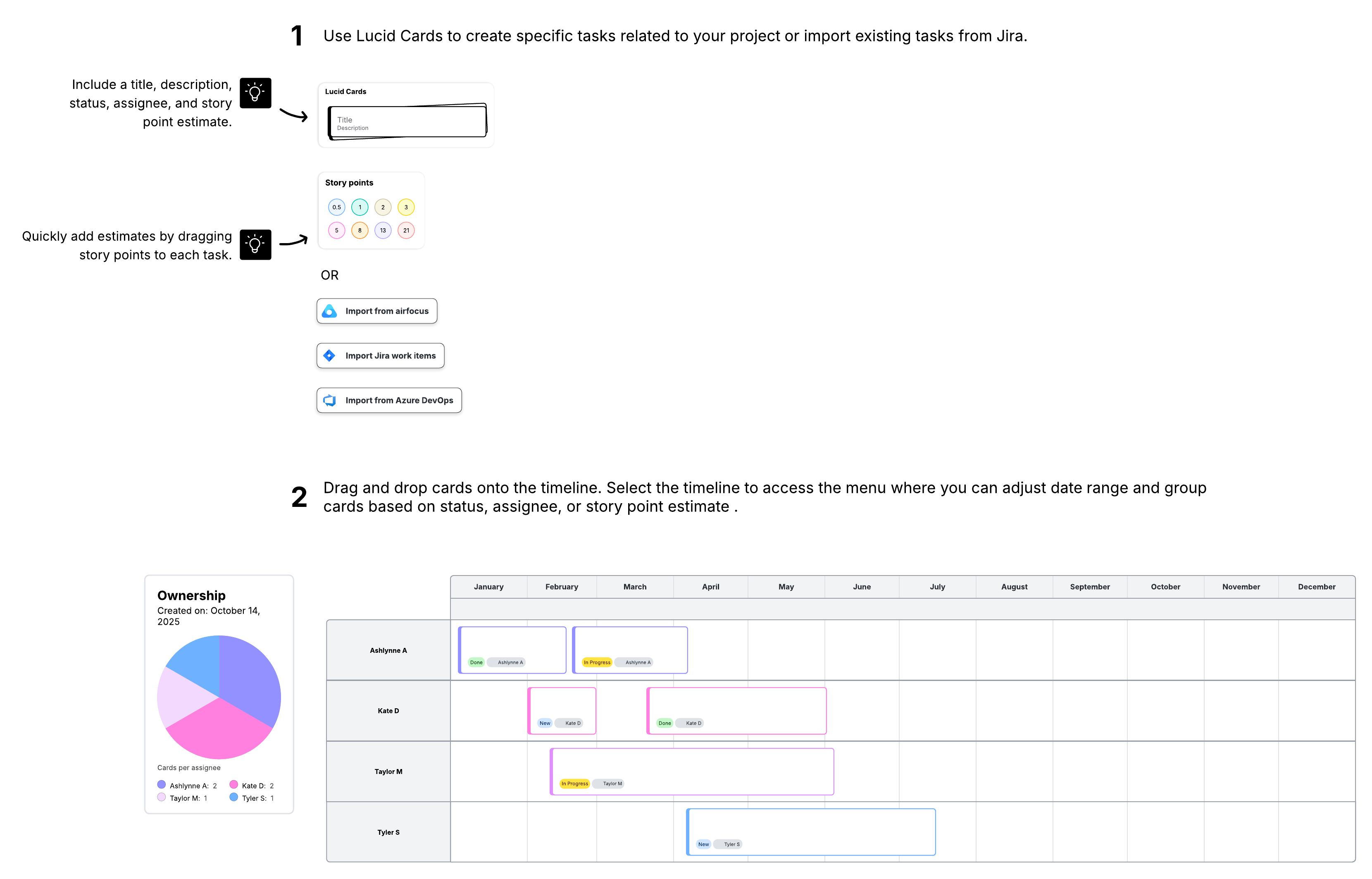Select the 13 story point estimate
The width and height of the screenshot is (1372, 879).
click(x=383, y=230)
